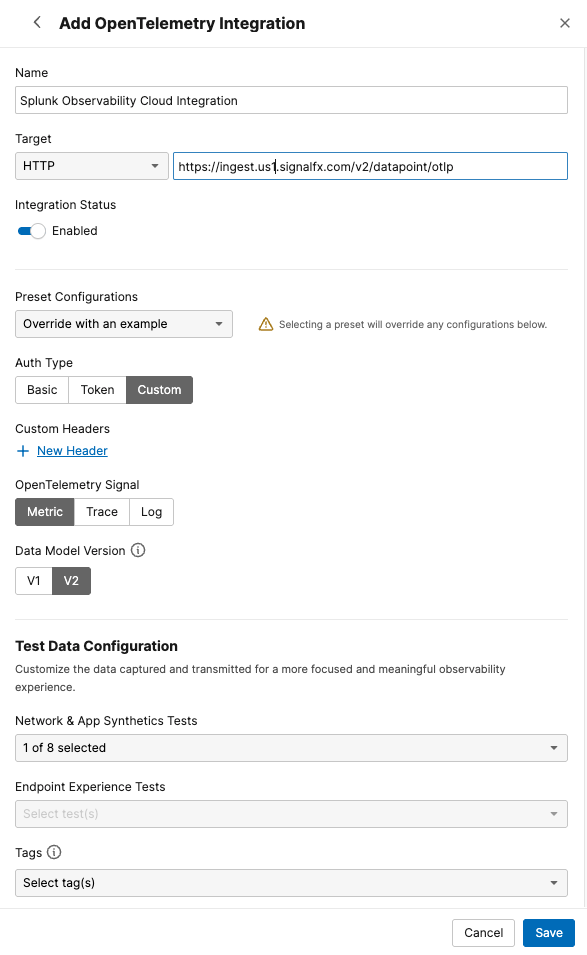Click the Tags info icon
The image size is (587, 955).
point(54,852)
